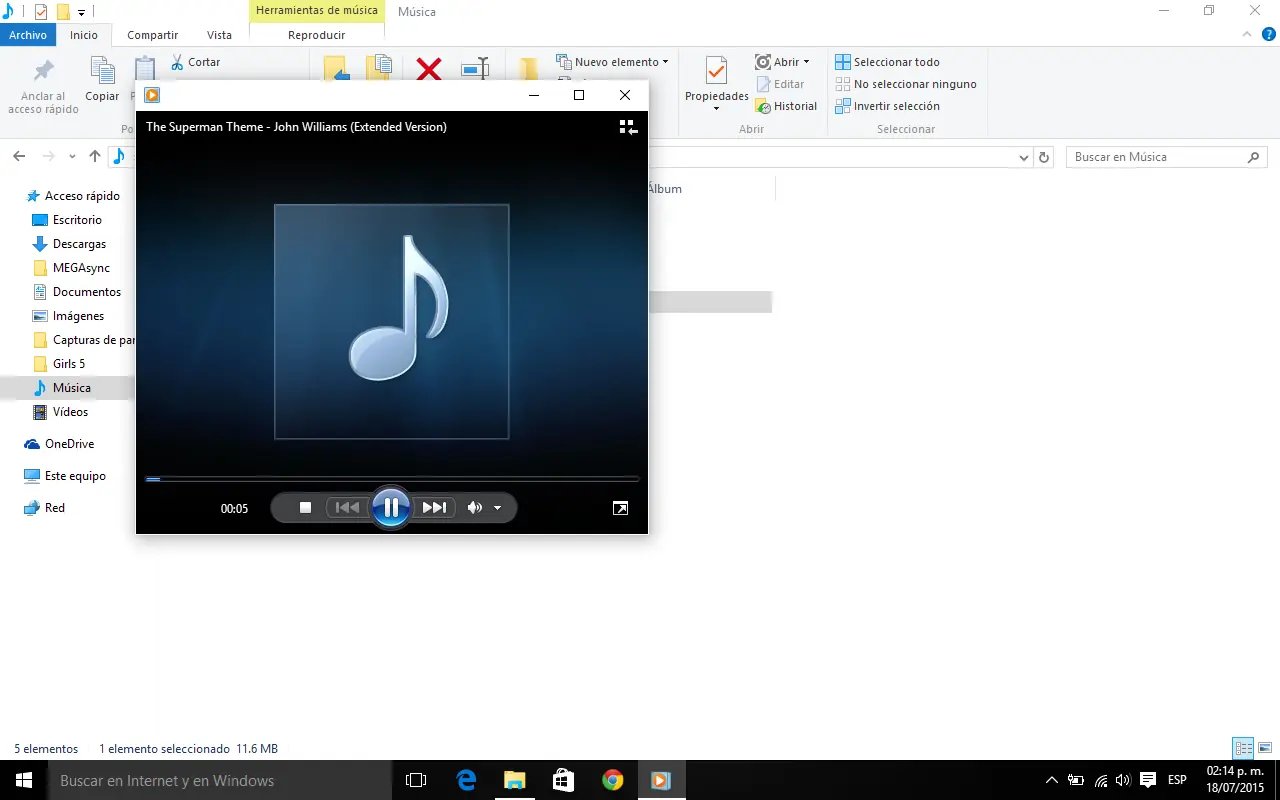Open the volume dropdown arrow
This screenshot has height=800, width=1280.
tap(498, 508)
